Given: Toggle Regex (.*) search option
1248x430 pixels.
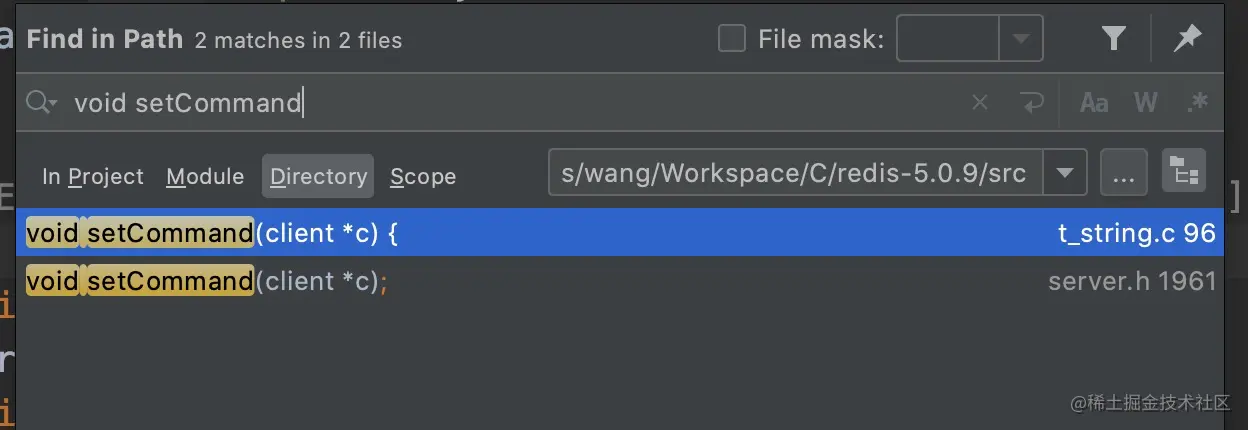Looking at the screenshot, I should (1196, 102).
